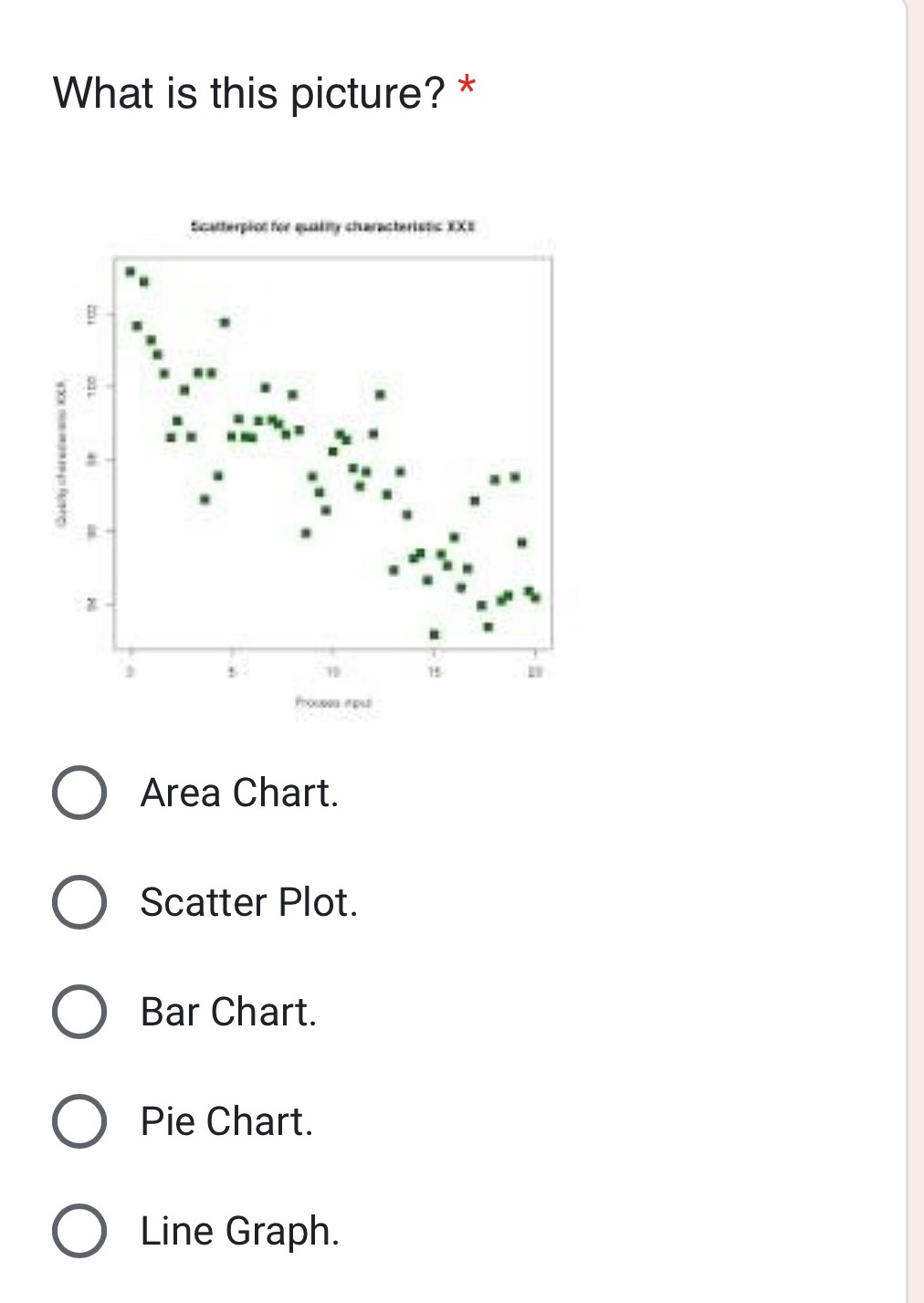Click the 'Process input' x-axis label
Screen dimensions: 924x1303
click(334, 700)
